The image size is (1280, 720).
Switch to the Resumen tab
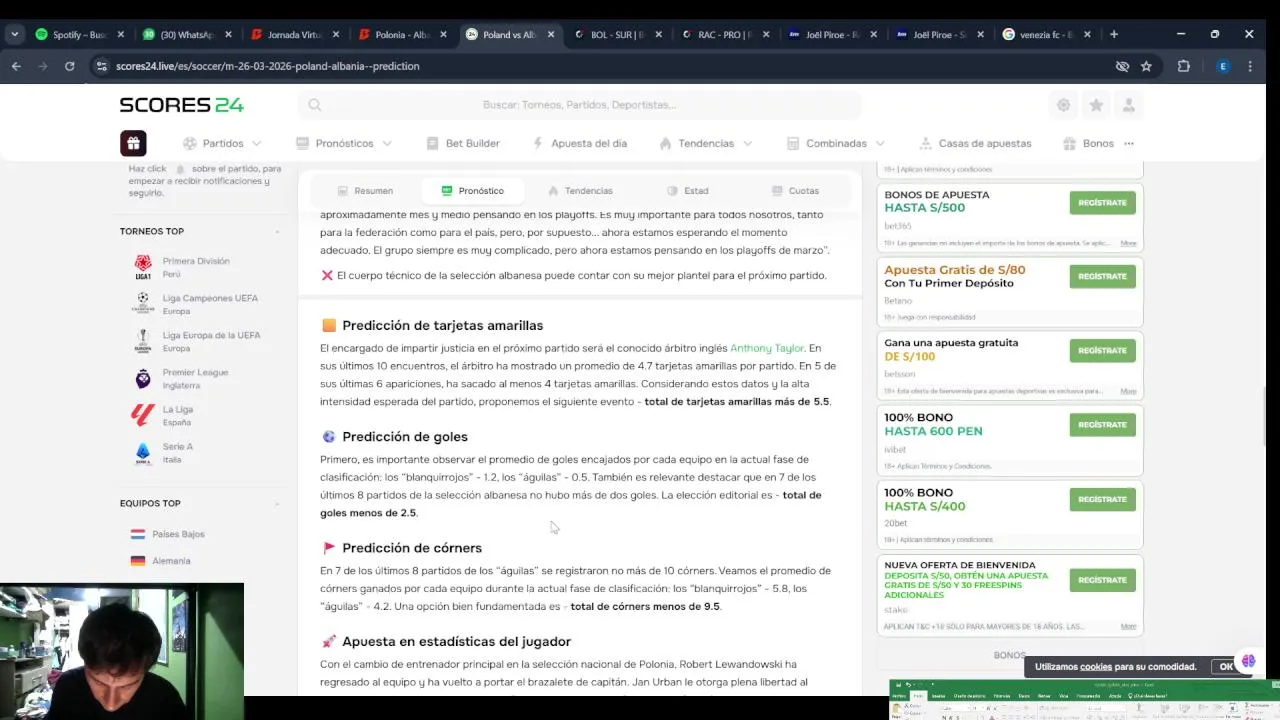pyautogui.click(x=365, y=191)
